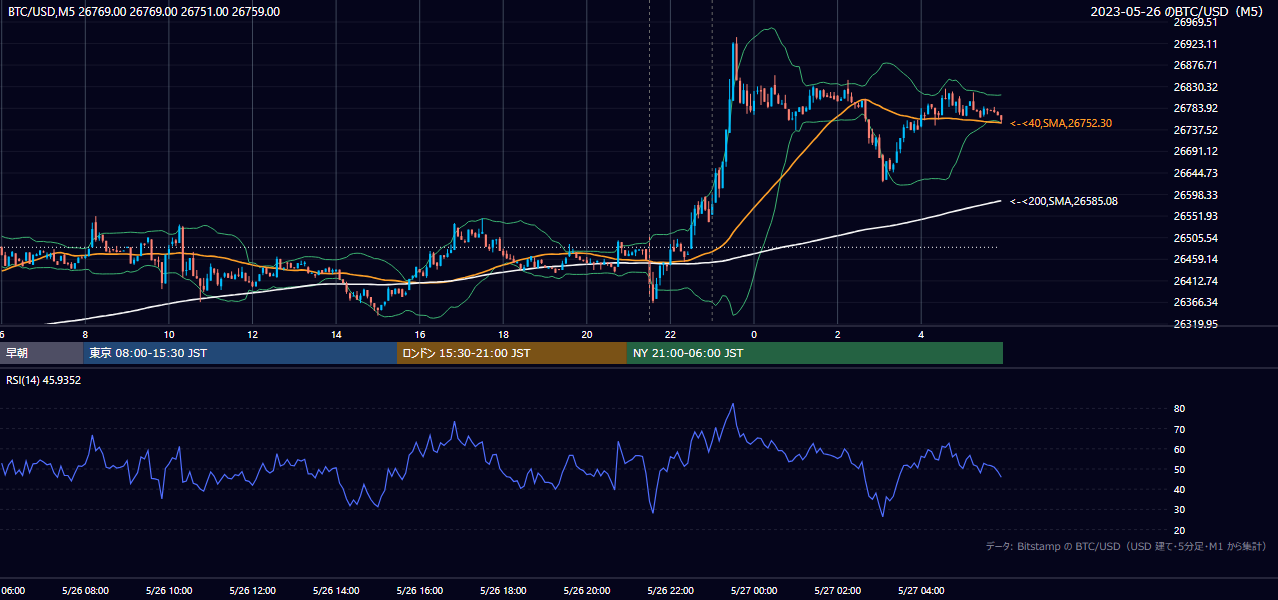Click hour tick 14 below price chart
Image resolution: width=1278 pixels, height=600 pixels.
click(x=336, y=335)
